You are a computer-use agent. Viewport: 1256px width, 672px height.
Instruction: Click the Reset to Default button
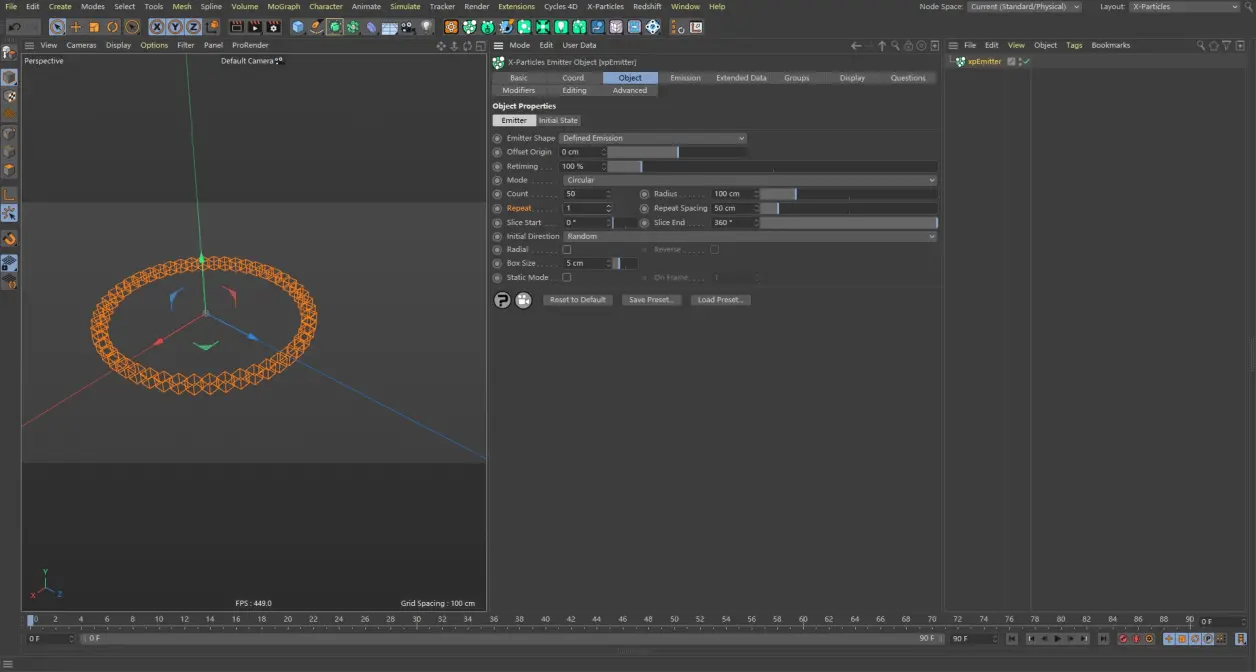[577, 299]
